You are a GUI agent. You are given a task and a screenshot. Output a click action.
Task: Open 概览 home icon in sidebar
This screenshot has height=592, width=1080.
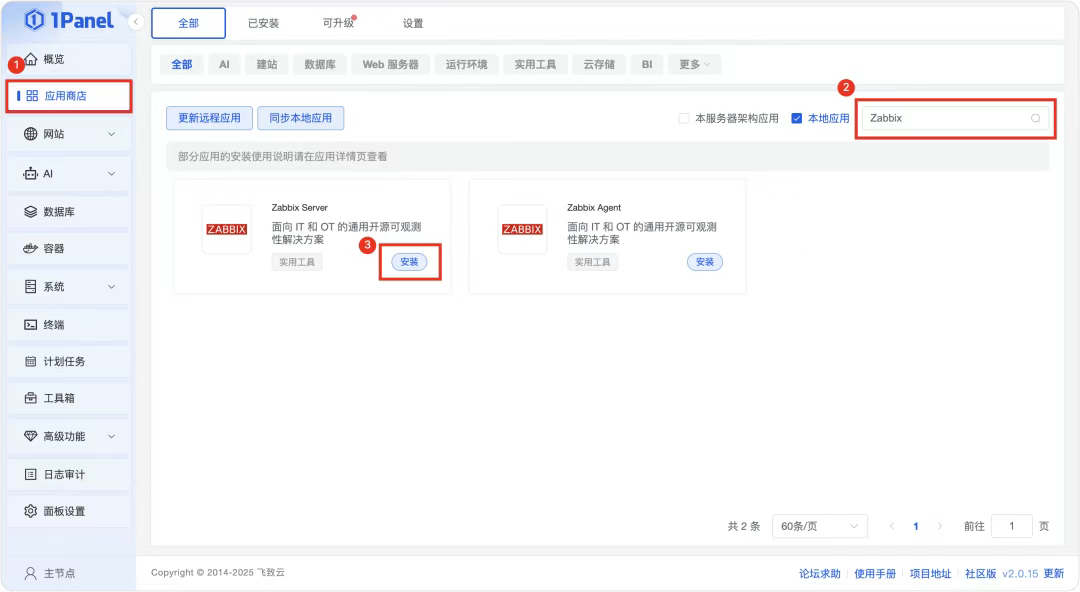point(31,59)
